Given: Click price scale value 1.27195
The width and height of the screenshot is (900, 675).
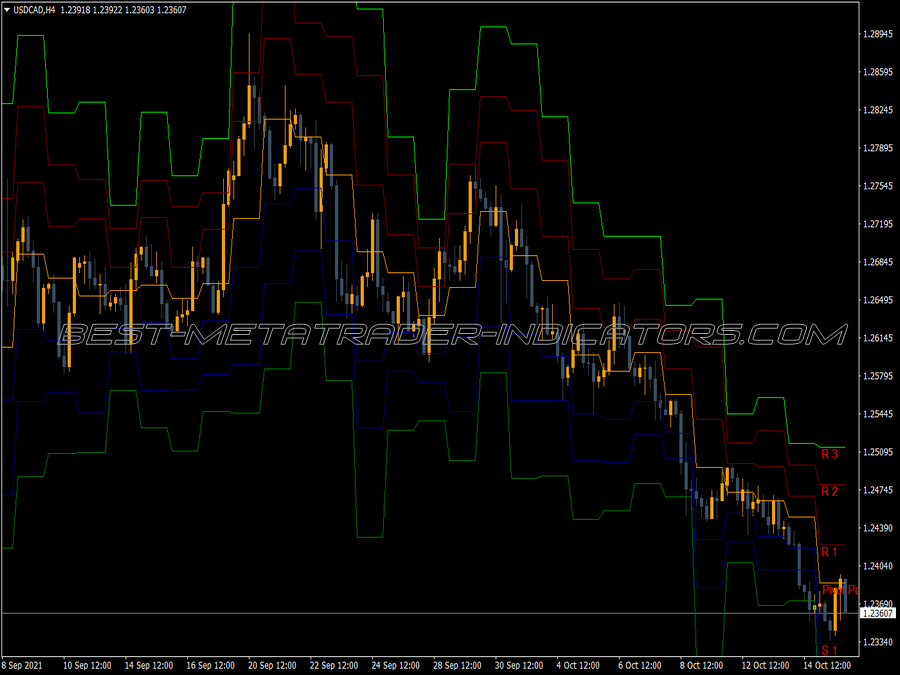Looking at the screenshot, I should click(x=878, y=224).
